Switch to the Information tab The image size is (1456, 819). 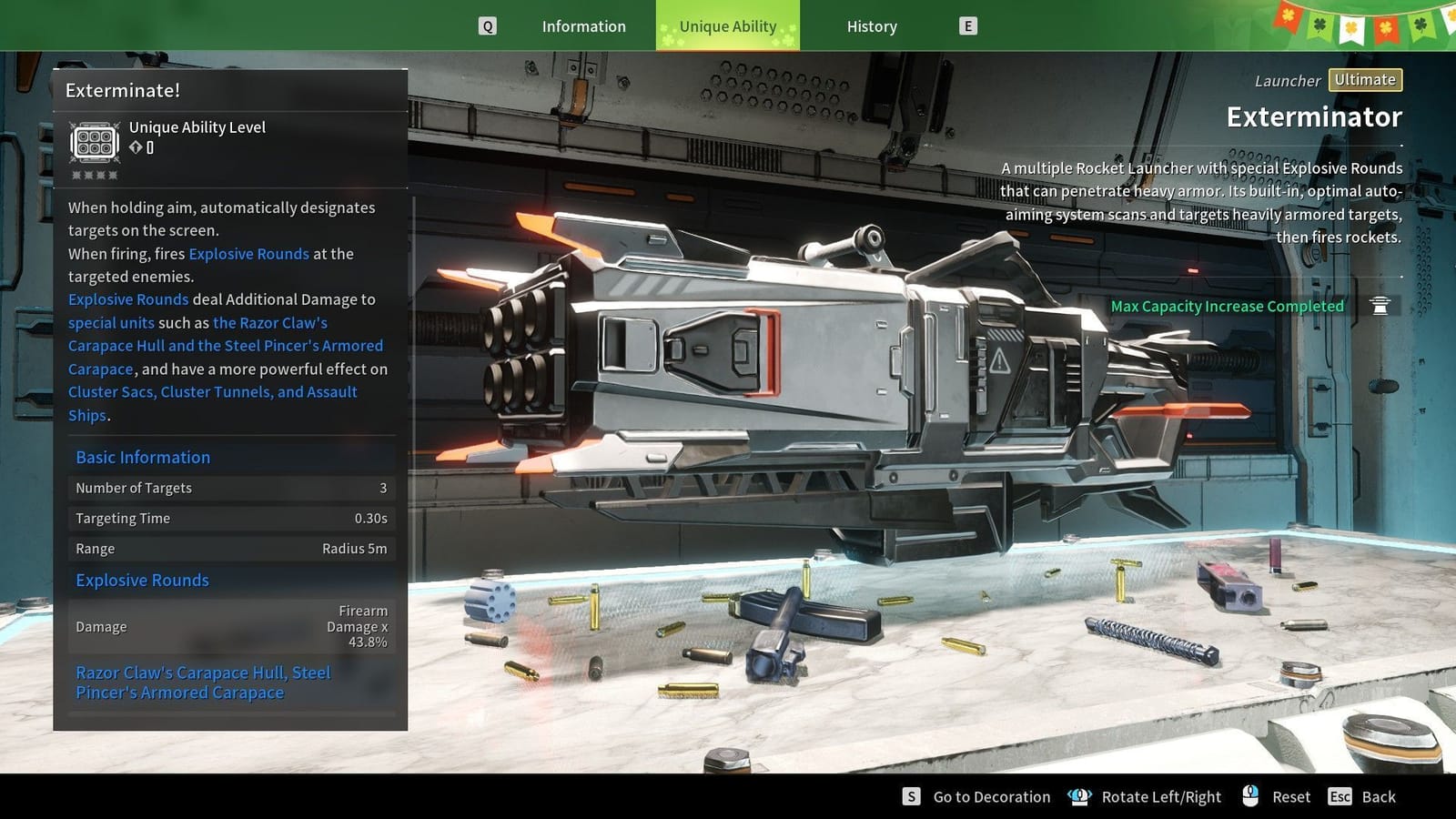pyautogui.click(x=583, y=25)
